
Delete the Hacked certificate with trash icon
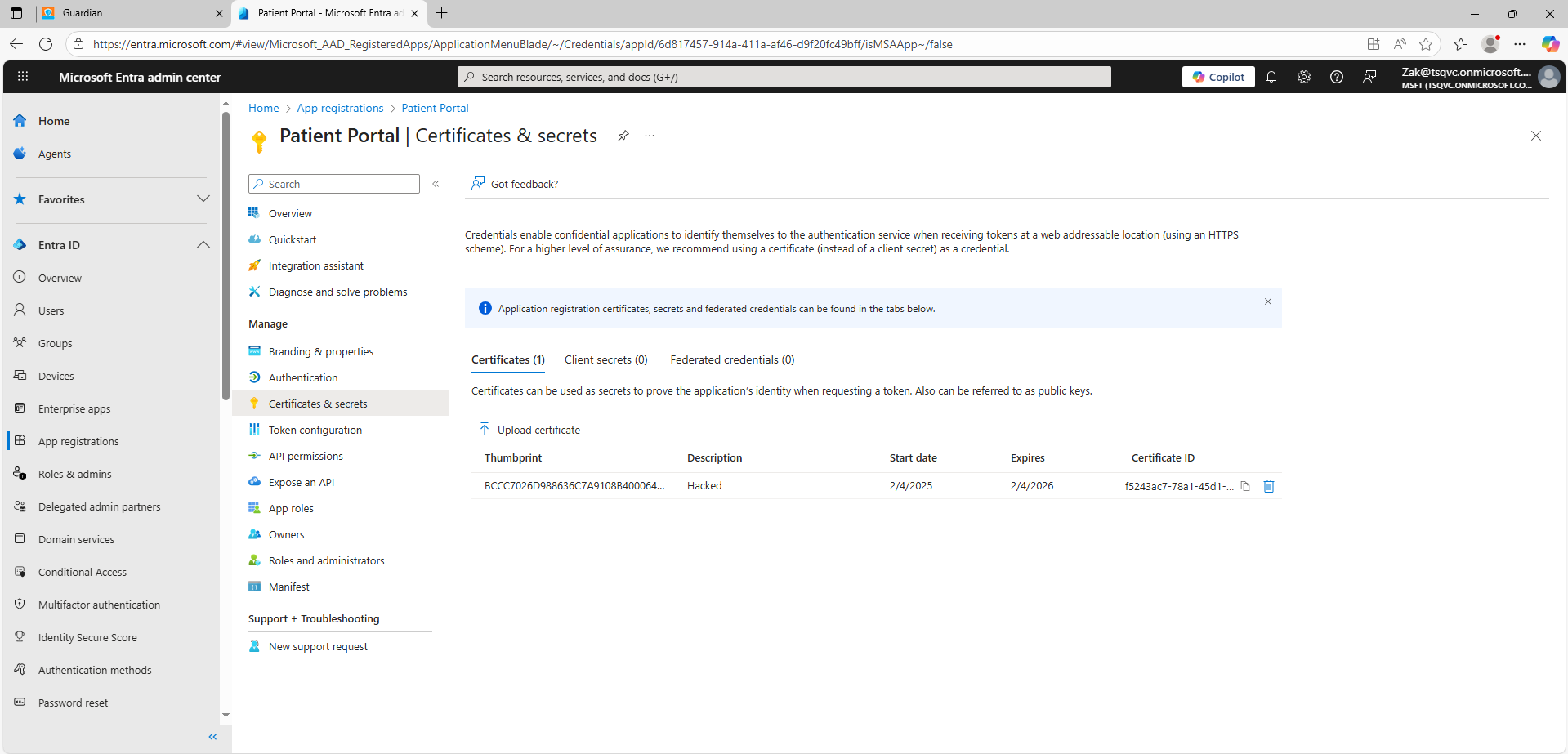[1269, 486]
